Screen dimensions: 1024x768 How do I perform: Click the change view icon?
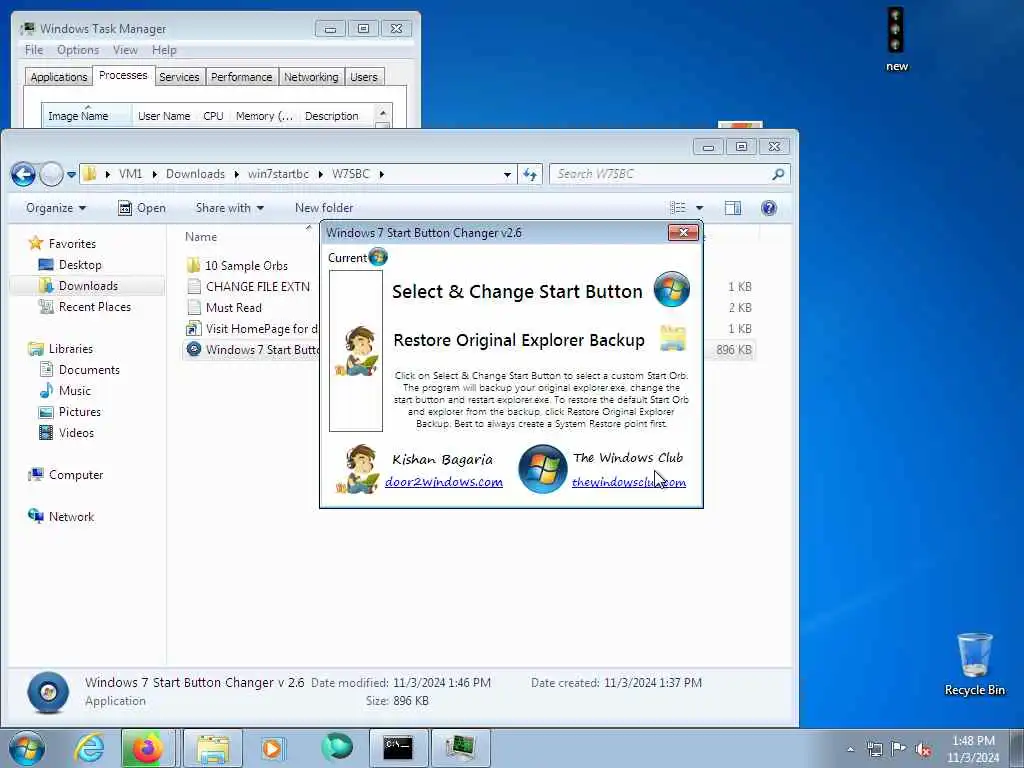[x=678, y=208]
